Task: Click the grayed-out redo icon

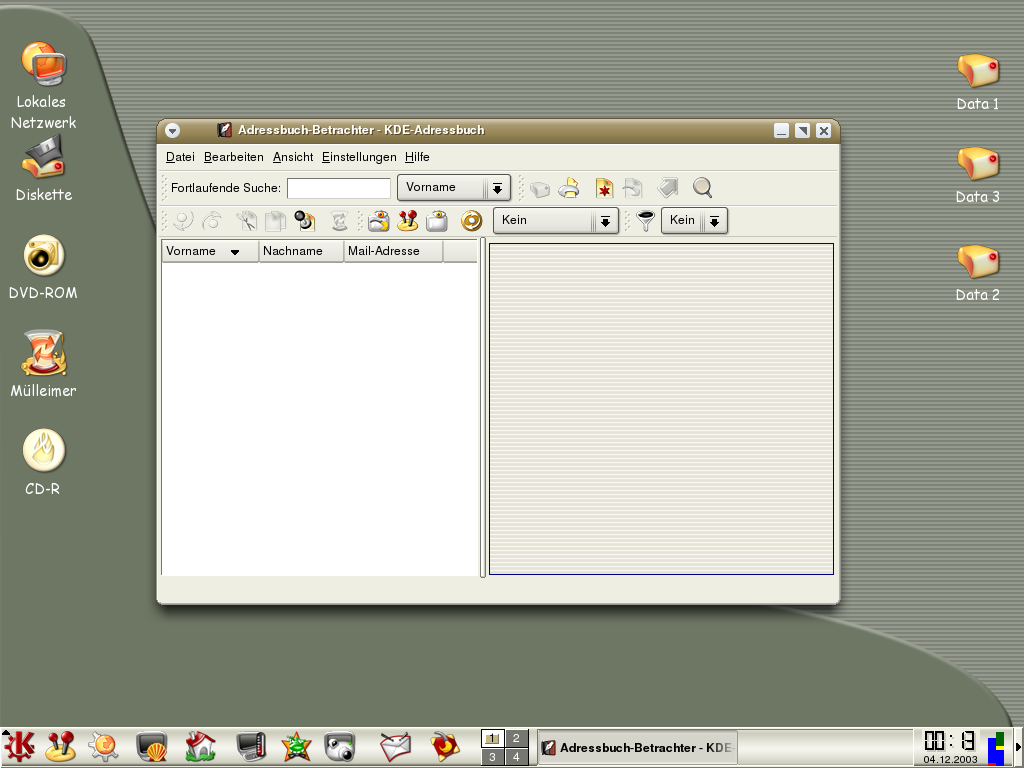Action: (x=213, y=221)
